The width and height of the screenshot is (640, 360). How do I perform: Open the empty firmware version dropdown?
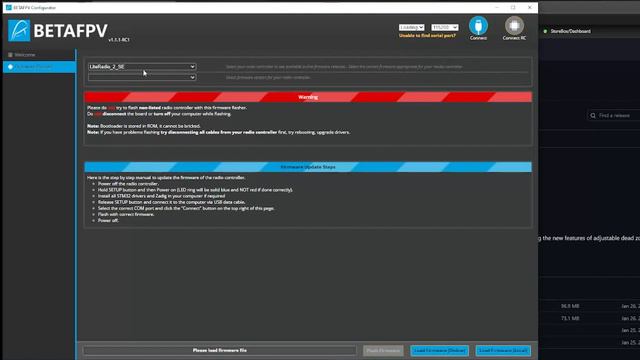coord(142,77)
